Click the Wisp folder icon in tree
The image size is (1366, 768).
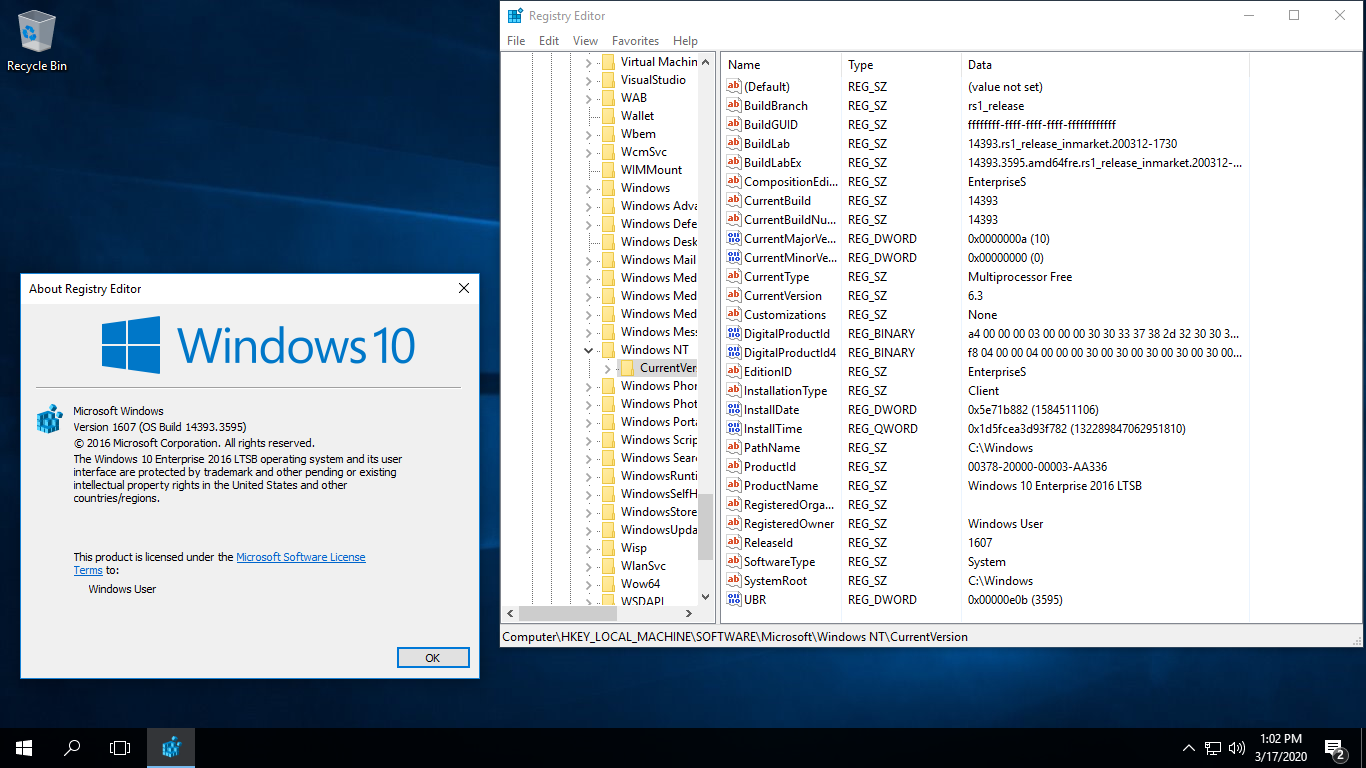pos(607,547)
